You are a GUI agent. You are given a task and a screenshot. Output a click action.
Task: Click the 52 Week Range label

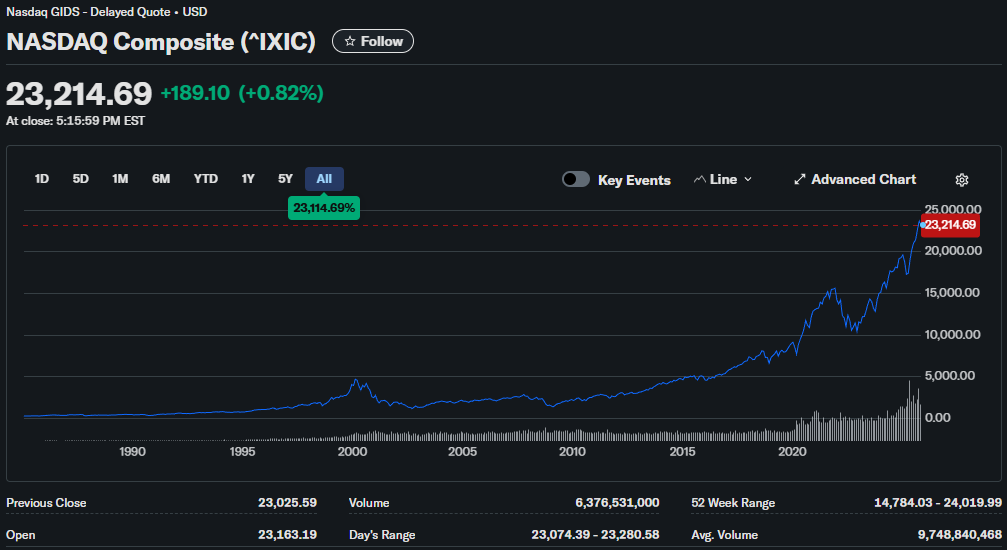coord(733,503)
